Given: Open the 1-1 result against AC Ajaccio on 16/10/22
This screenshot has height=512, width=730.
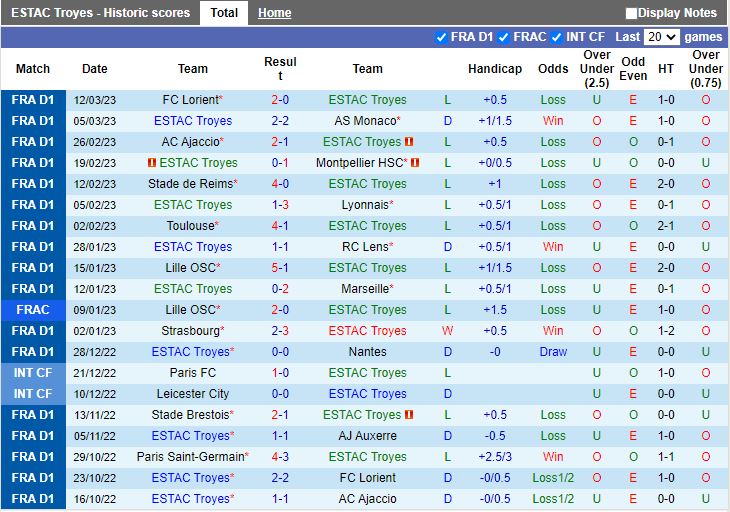Looking at the screenshot, I should coord(280,498).
